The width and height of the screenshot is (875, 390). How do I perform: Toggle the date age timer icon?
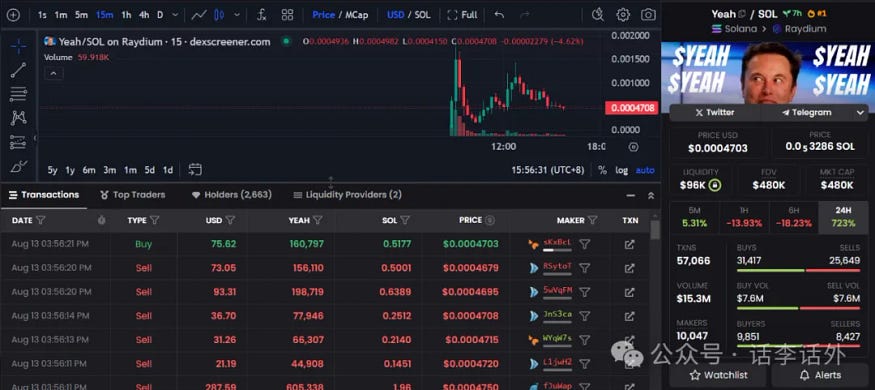click(x=102, y=220)
